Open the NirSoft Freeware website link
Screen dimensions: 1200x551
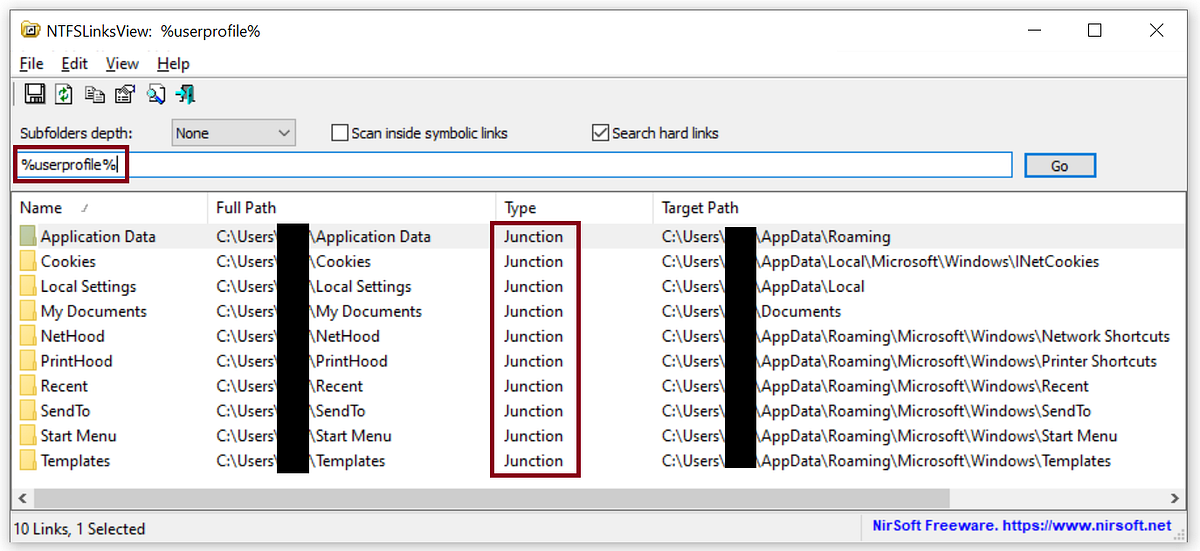[x=1021, y=526]
